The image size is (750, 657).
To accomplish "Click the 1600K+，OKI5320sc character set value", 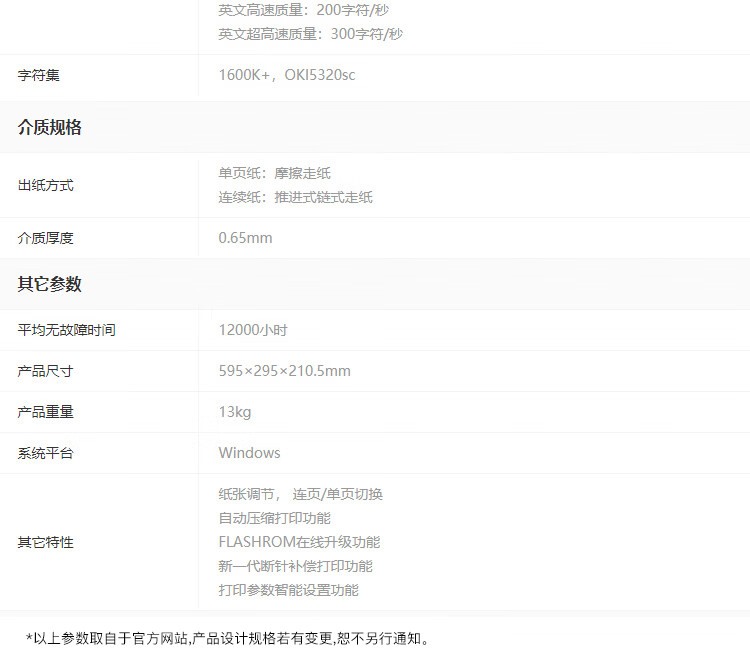I will 286,75.
